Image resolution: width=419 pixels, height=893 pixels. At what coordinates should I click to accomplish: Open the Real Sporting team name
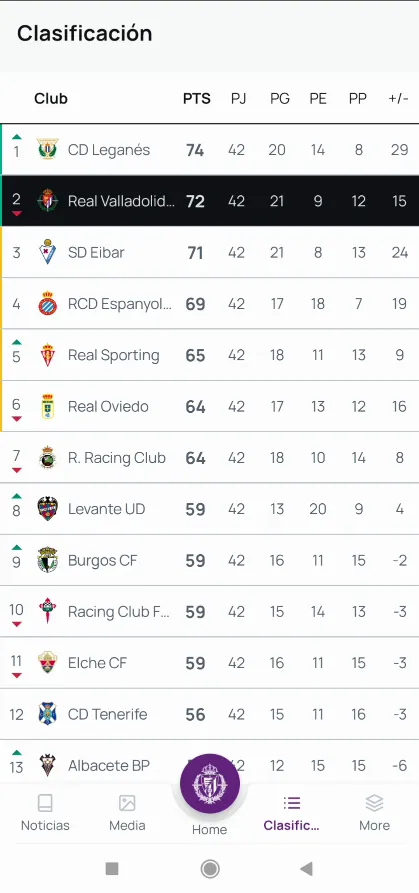(113, 355)
